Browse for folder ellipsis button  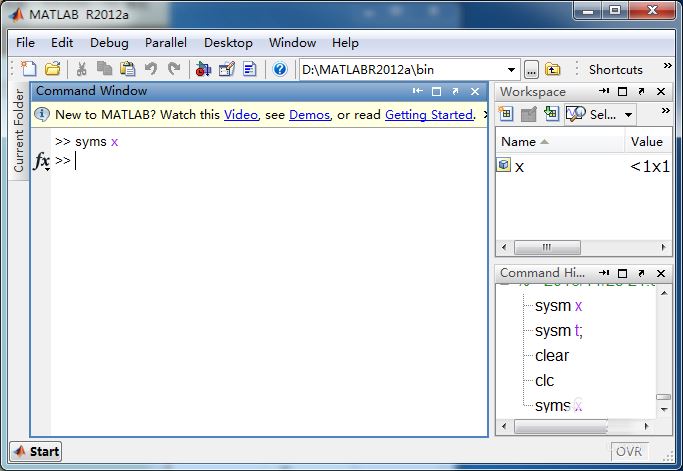click(x=531, y=70)
